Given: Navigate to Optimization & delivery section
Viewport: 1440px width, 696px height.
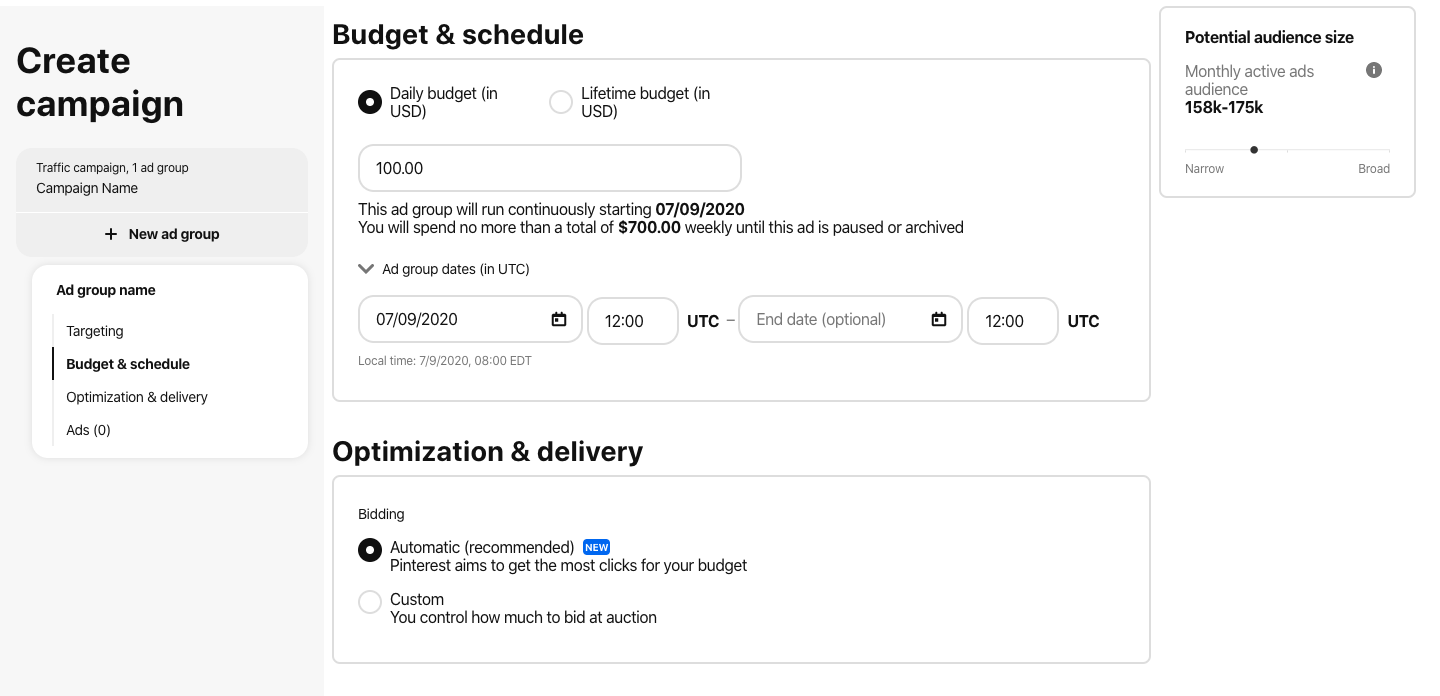Looking at the screenshot, I should tap(136, 396).
